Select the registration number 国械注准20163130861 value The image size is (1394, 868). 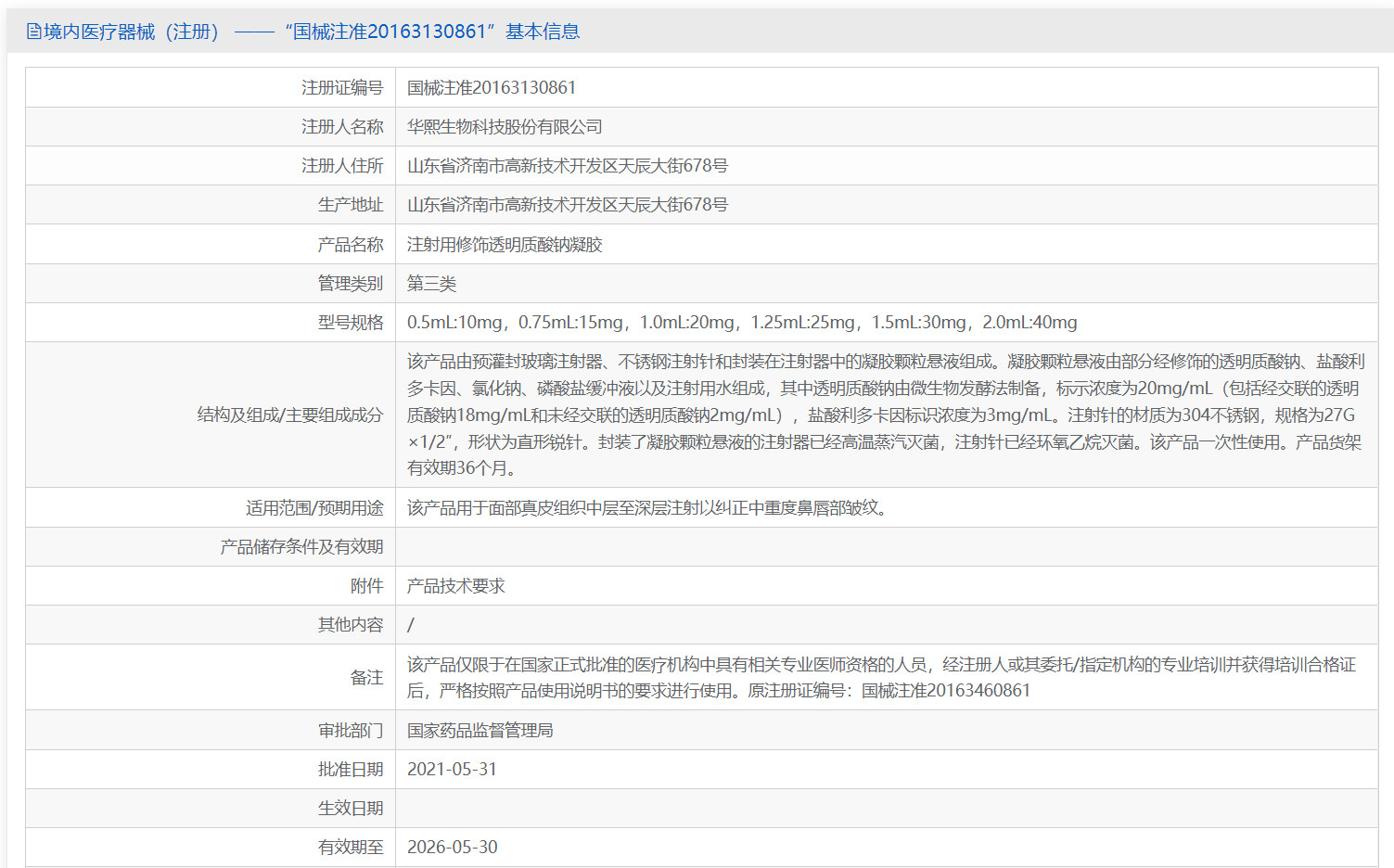pyautogui.click(x=492, y=87)
